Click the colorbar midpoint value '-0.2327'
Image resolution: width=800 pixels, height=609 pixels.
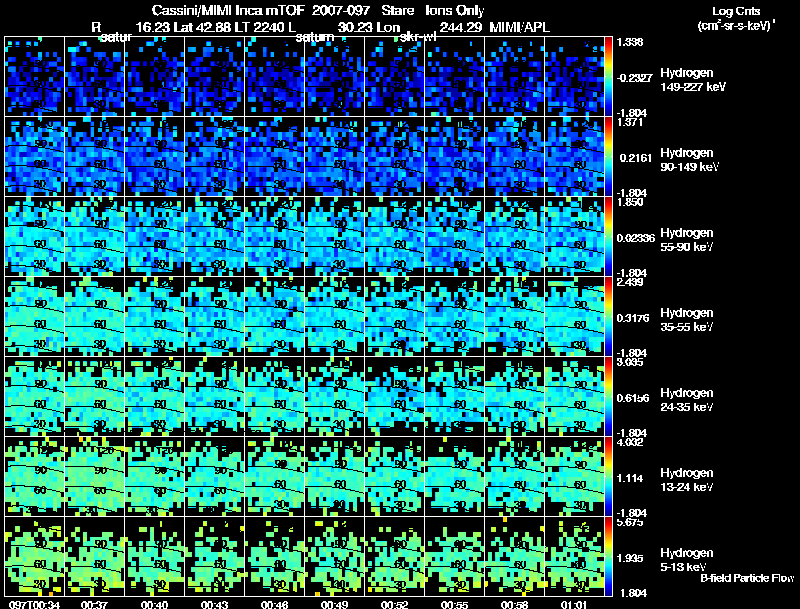click(634, 78)
